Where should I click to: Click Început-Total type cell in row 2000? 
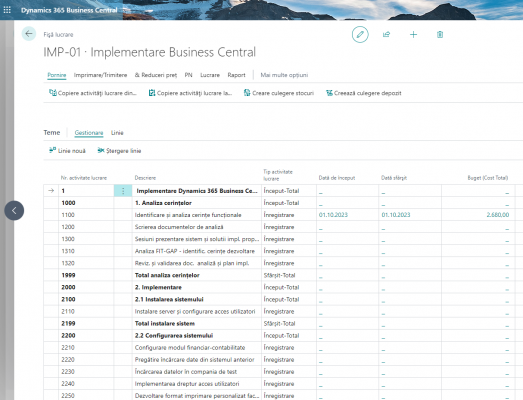[x=289, y=287]
